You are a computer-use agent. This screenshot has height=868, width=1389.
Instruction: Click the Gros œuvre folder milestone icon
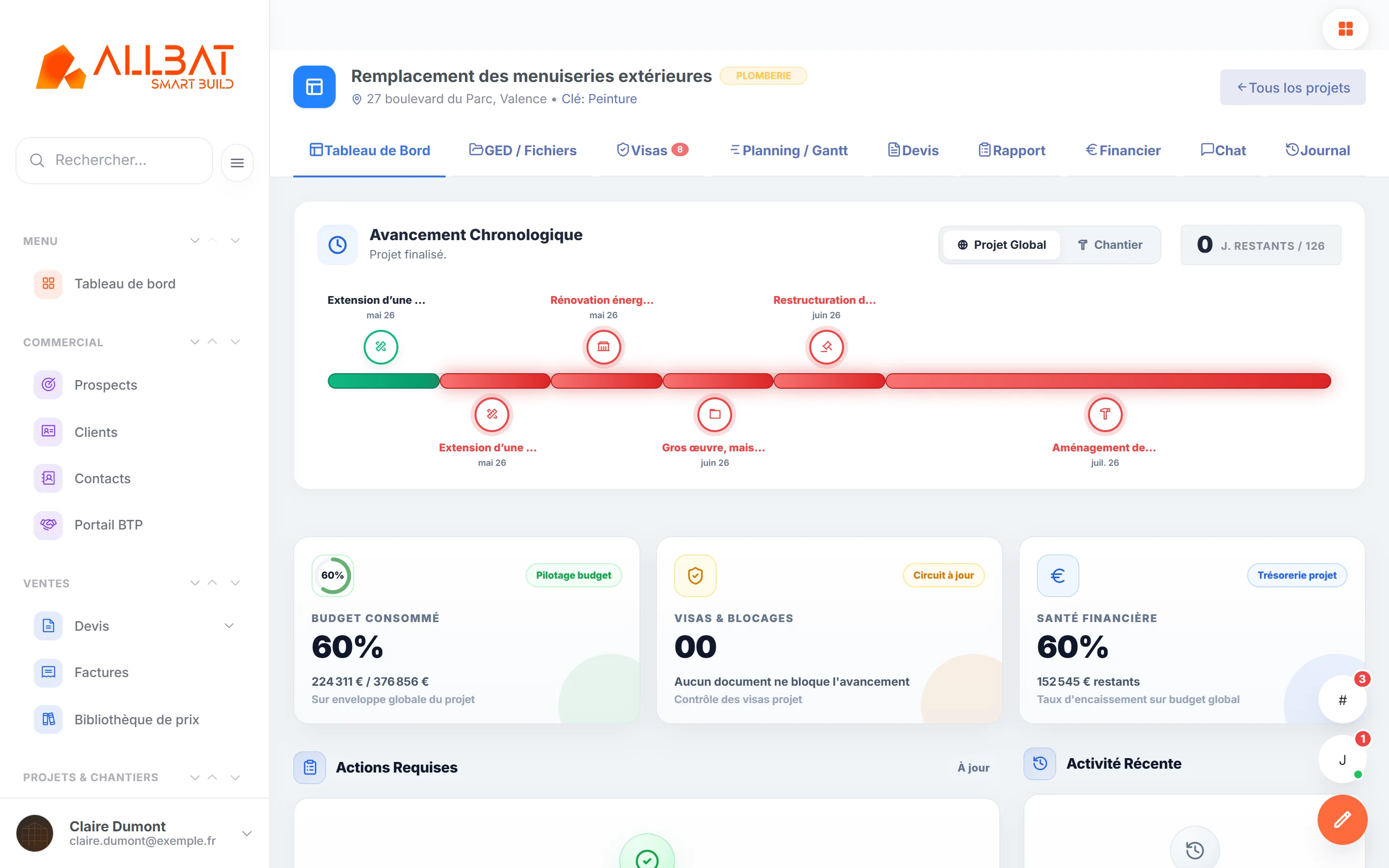715,414
